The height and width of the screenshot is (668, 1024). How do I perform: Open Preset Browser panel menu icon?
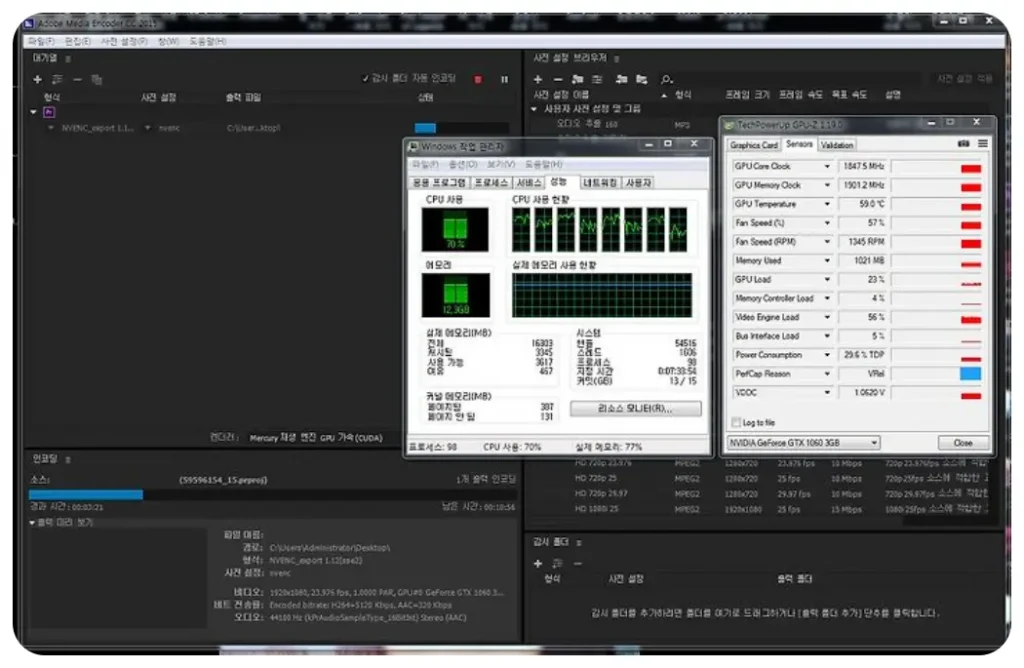click(x=616, y=59)
